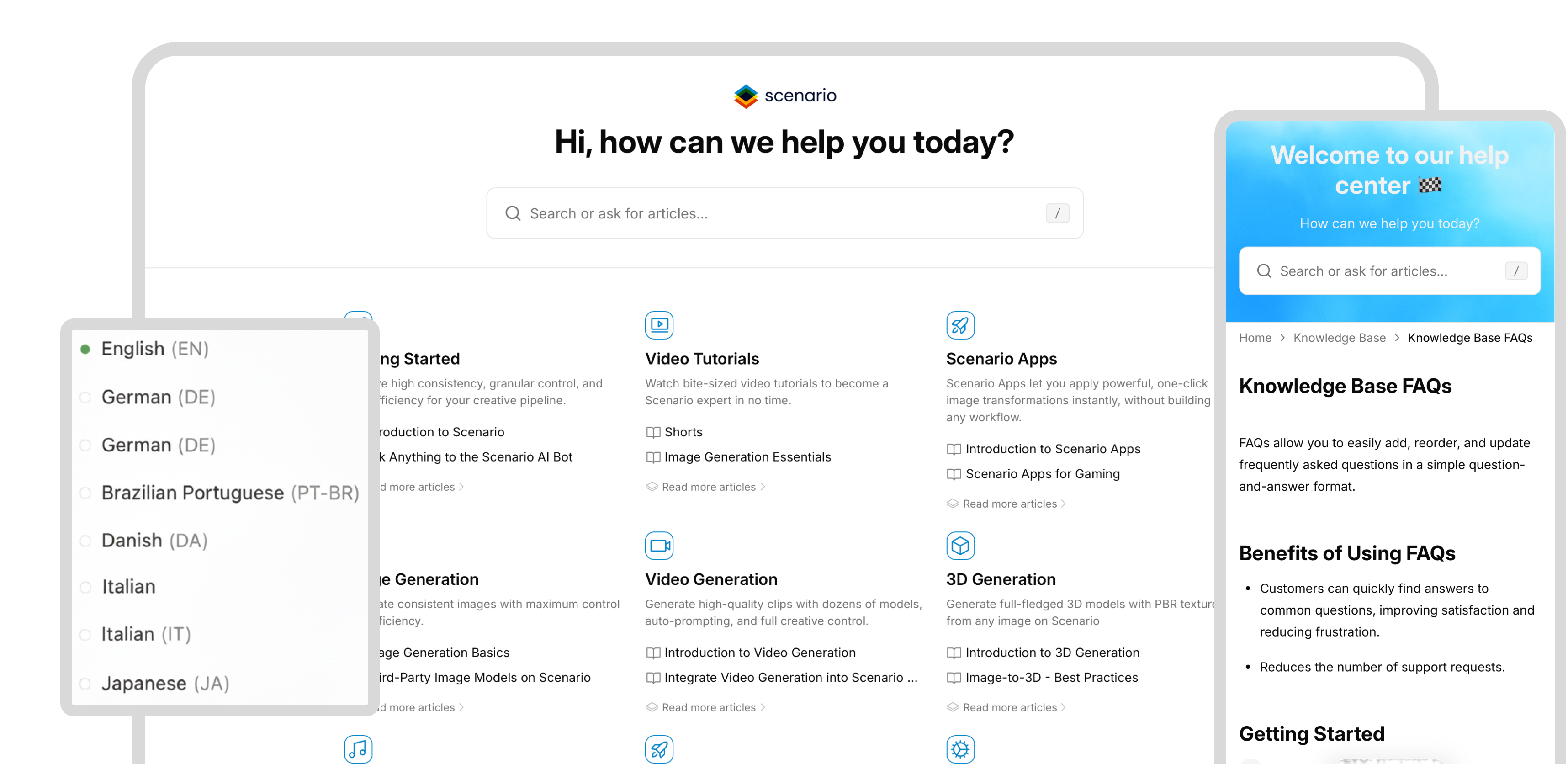Click the Home breadcrumb link
This screenshot has width=1568, height=764.
click(x=1255, y=337)
